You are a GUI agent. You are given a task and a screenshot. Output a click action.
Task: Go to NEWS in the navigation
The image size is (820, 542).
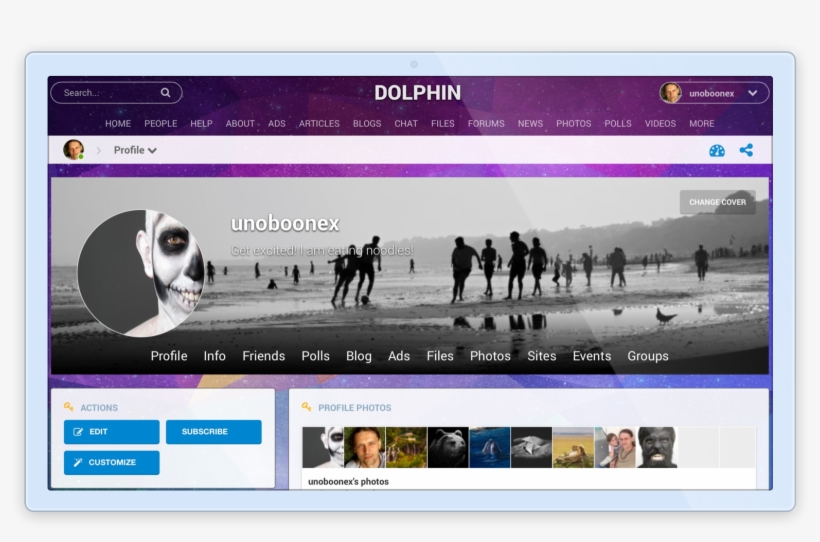[530, 123]
